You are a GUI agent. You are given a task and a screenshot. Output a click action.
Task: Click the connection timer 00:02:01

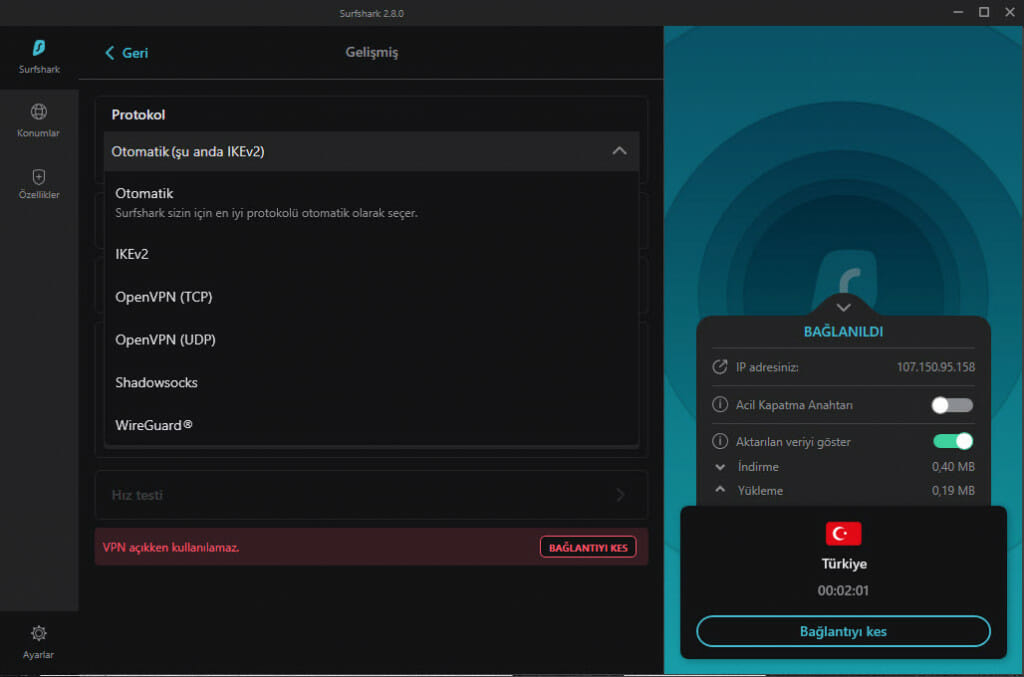tap(843, 590)
